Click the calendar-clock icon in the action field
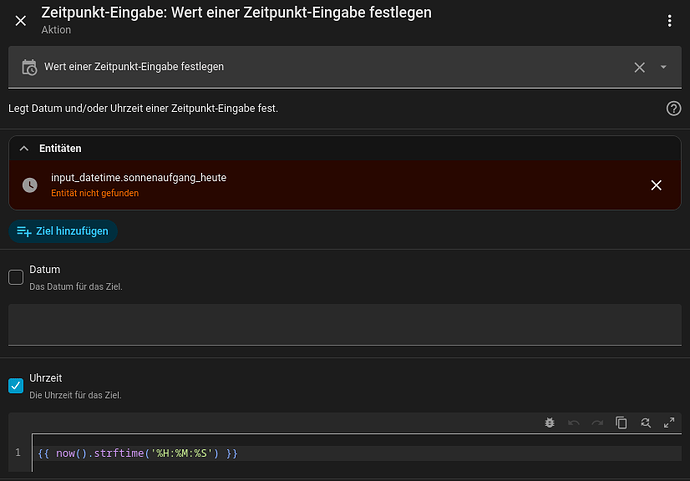The height and width of the screenshot is (481, 690). (x=29, y=67)
